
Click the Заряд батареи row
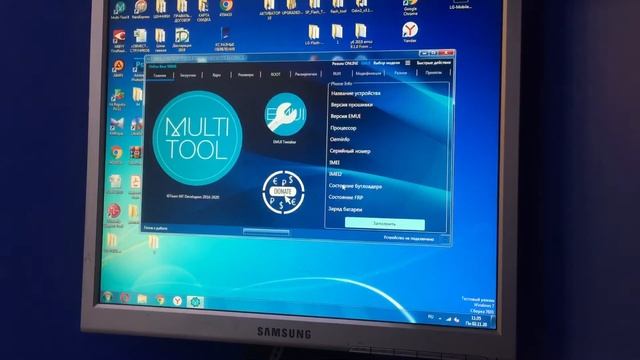click(345, 209)
